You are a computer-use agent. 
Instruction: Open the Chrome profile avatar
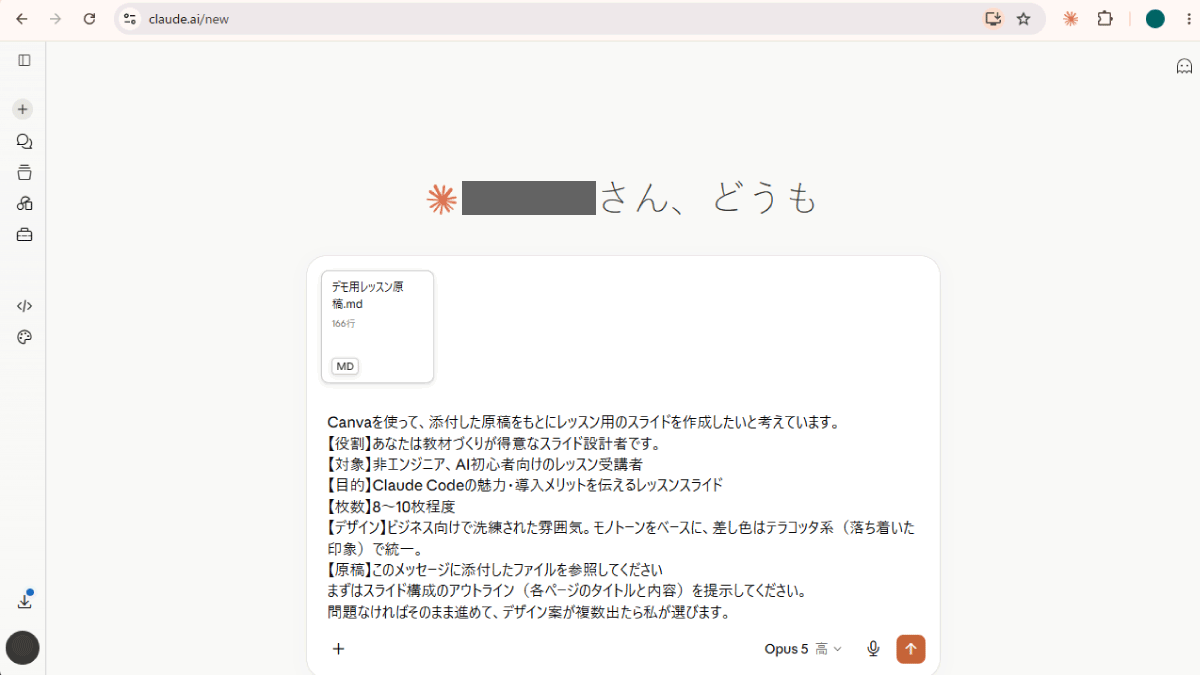[1155, 18]
